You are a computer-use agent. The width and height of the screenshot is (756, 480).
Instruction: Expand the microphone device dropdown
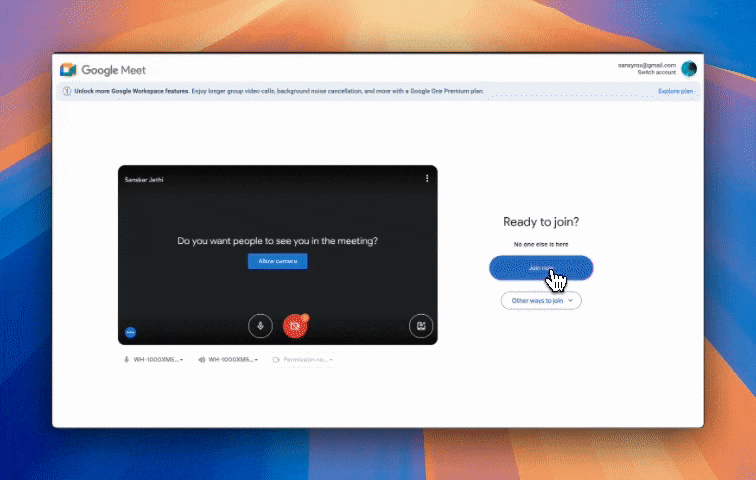click(154, 359)
